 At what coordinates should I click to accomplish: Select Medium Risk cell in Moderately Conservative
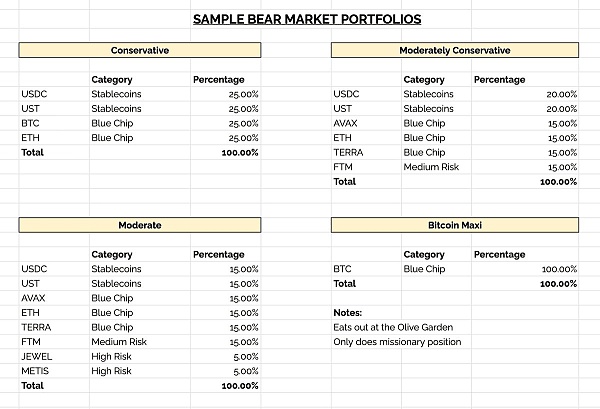[x=431, y=167]
